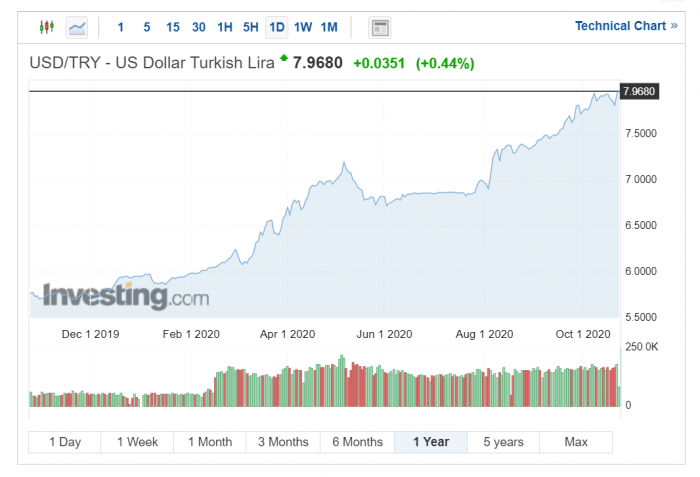Set interval to 1 minute

tap(121, 27)
